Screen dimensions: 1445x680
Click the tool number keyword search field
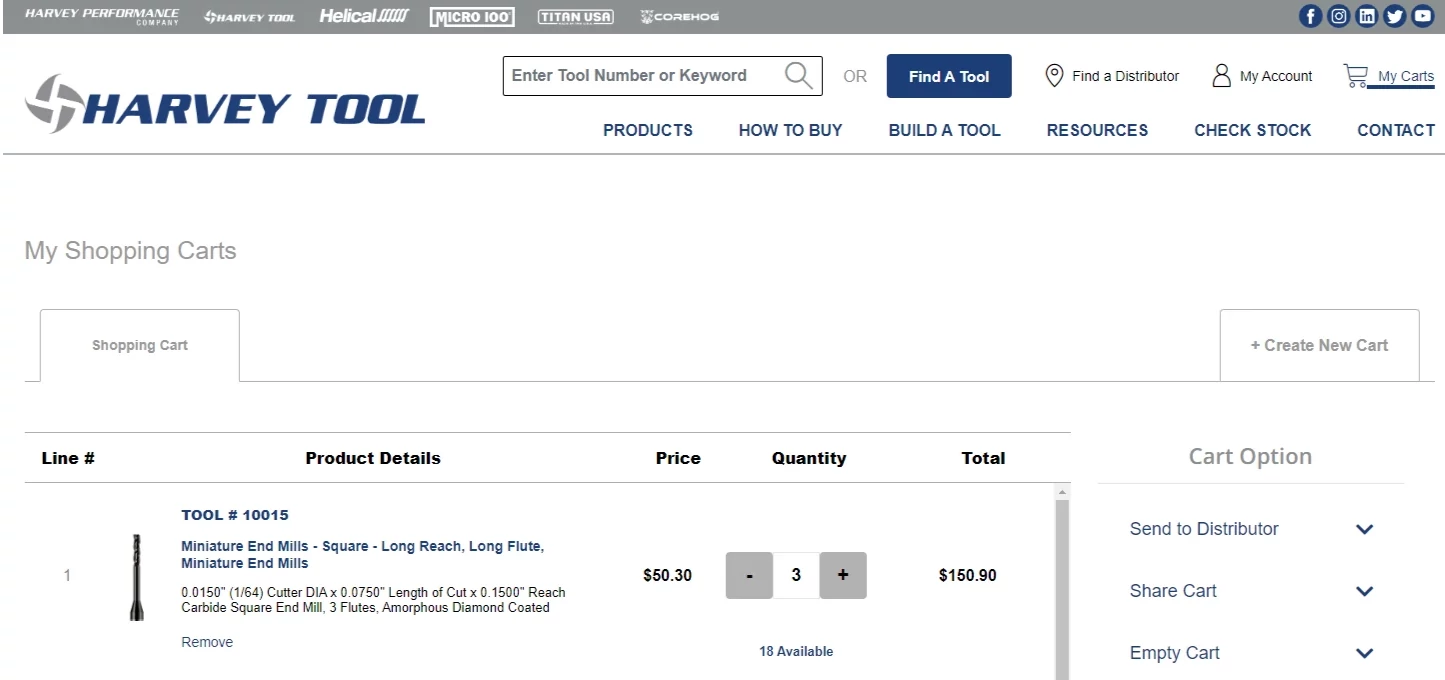point(640,75)
